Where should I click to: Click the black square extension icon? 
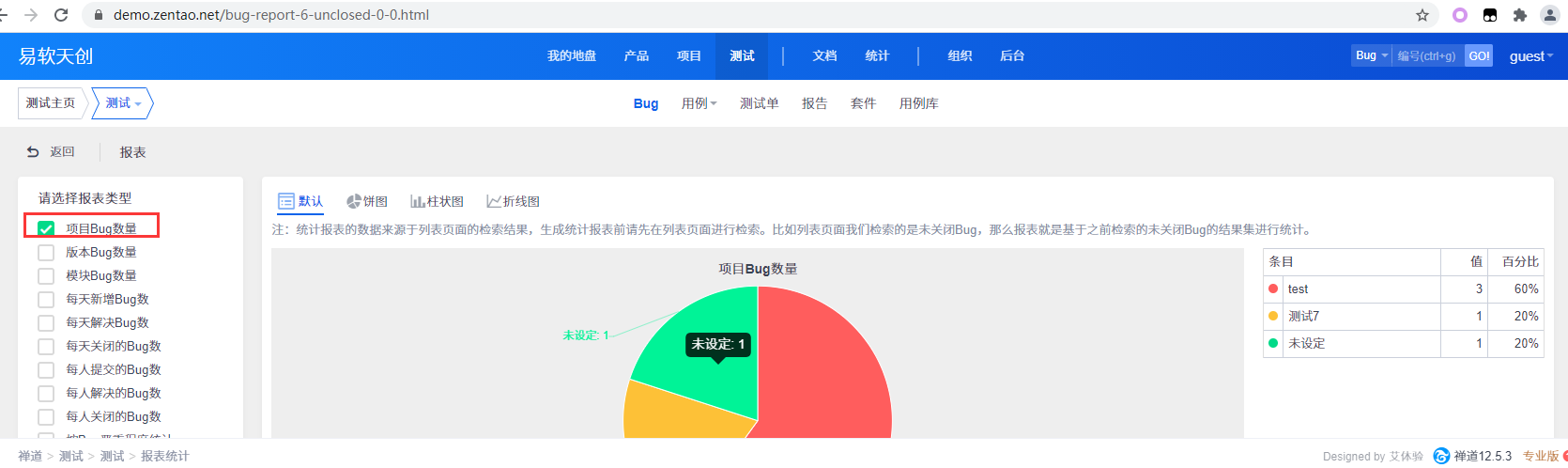point(1490,15)
